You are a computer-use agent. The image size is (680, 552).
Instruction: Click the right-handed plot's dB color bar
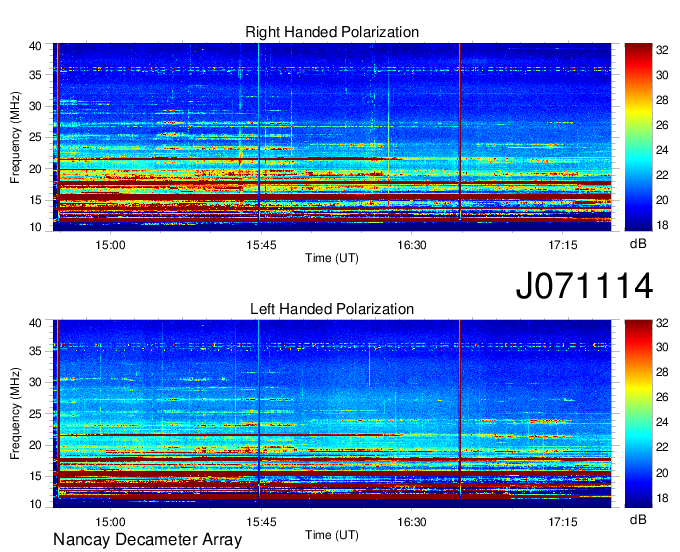(x=638, y=137)
